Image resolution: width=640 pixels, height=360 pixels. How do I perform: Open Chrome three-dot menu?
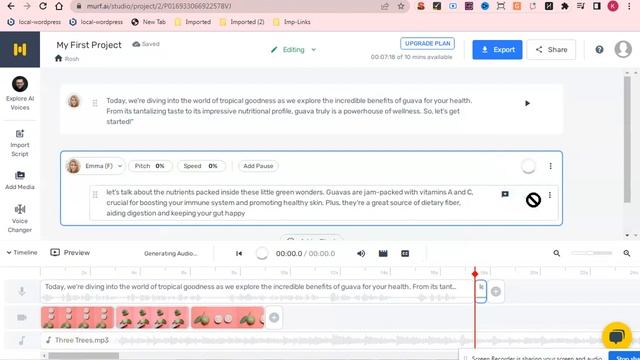(629, 6)
